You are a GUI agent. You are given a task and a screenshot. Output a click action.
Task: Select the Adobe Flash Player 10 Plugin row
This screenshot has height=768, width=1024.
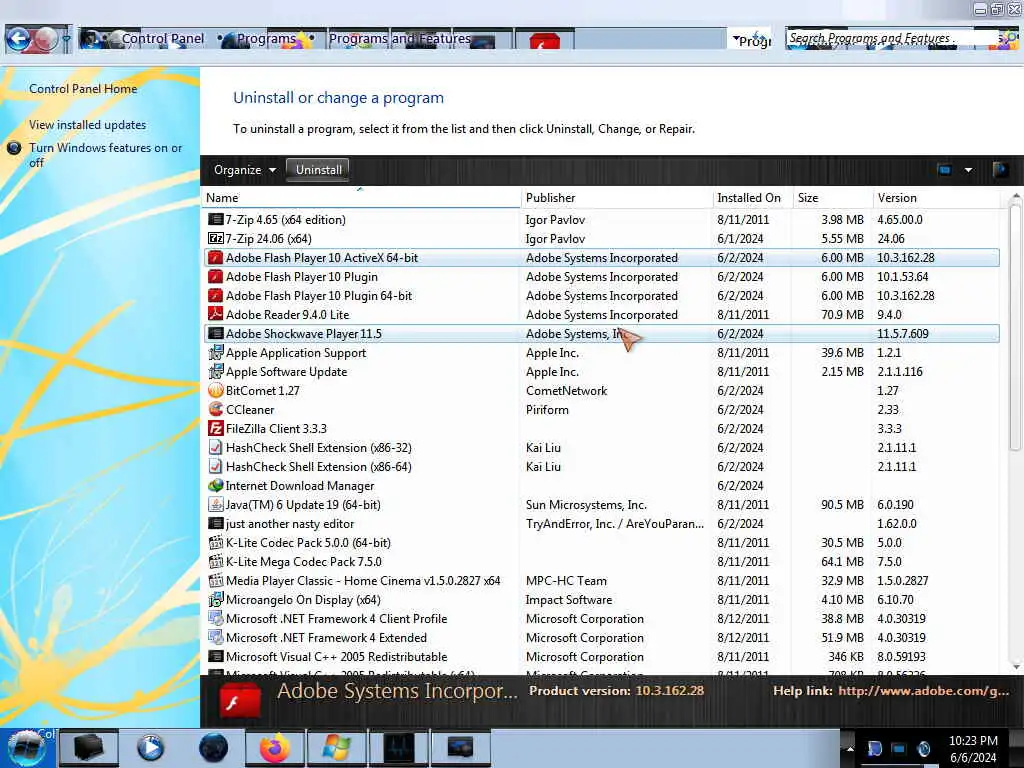(x=601, y=276)
